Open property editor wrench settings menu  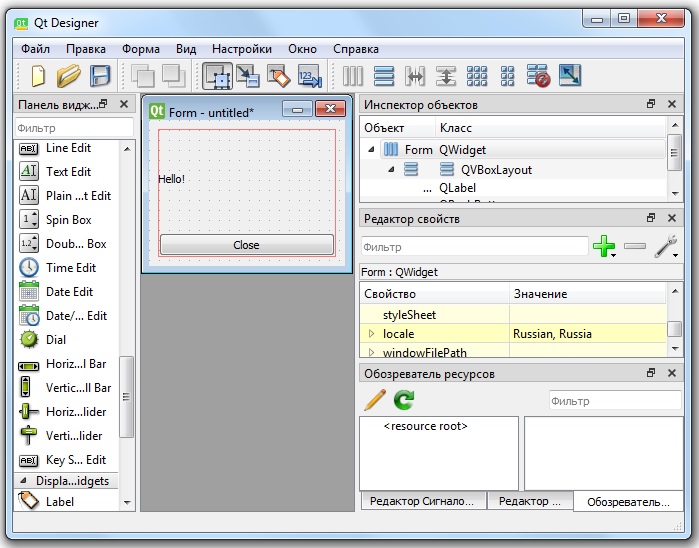coord(666,246)
